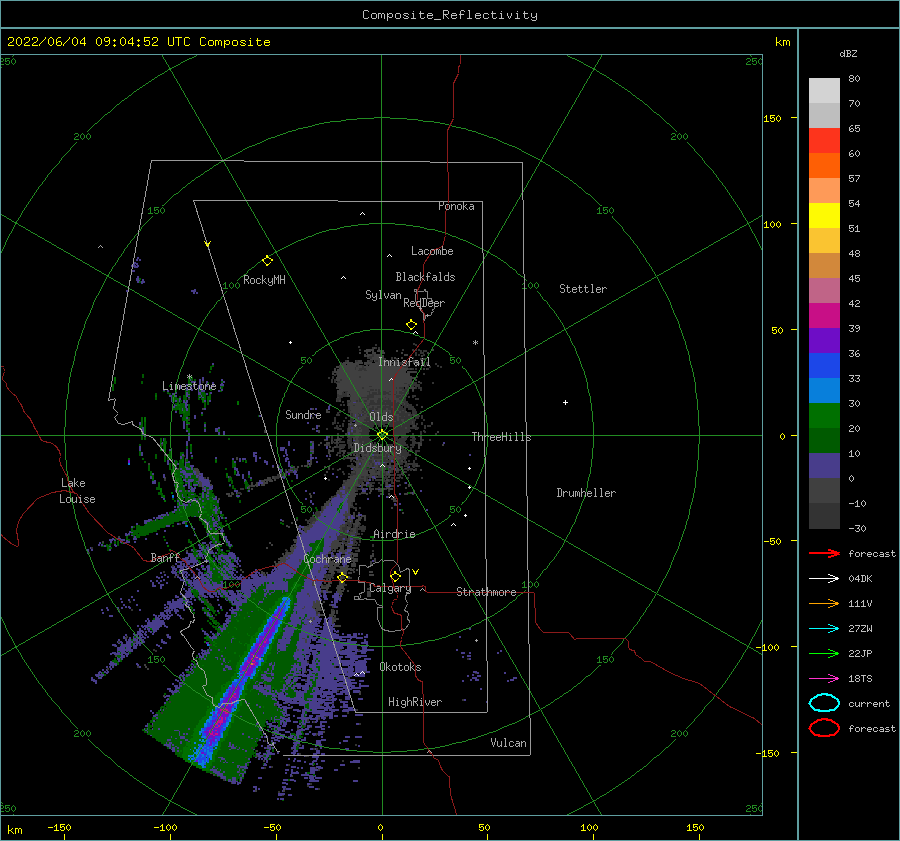The width and height of the screenshot is (900, 841).
Task: Select the 20 dBZ green swatch
Action: 824,416
